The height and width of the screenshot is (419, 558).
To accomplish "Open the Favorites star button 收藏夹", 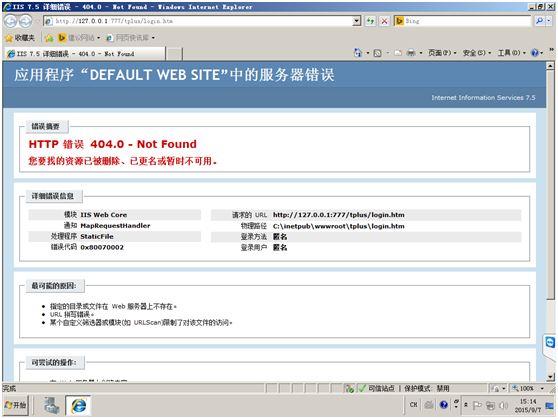I will pyautogui.click(x=20, y=38).
